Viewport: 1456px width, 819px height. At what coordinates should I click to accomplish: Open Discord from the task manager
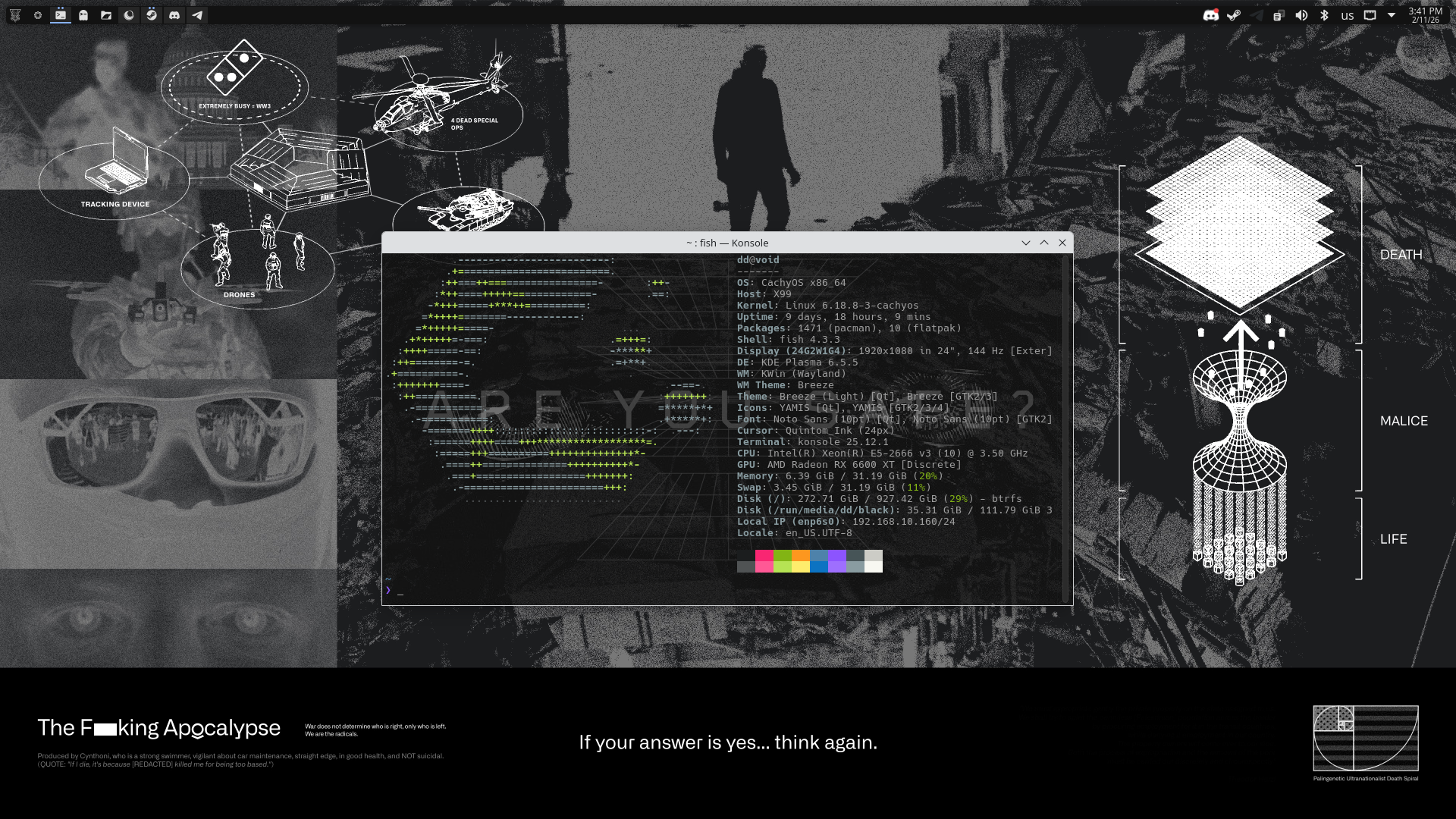click(x=174, y=15)
